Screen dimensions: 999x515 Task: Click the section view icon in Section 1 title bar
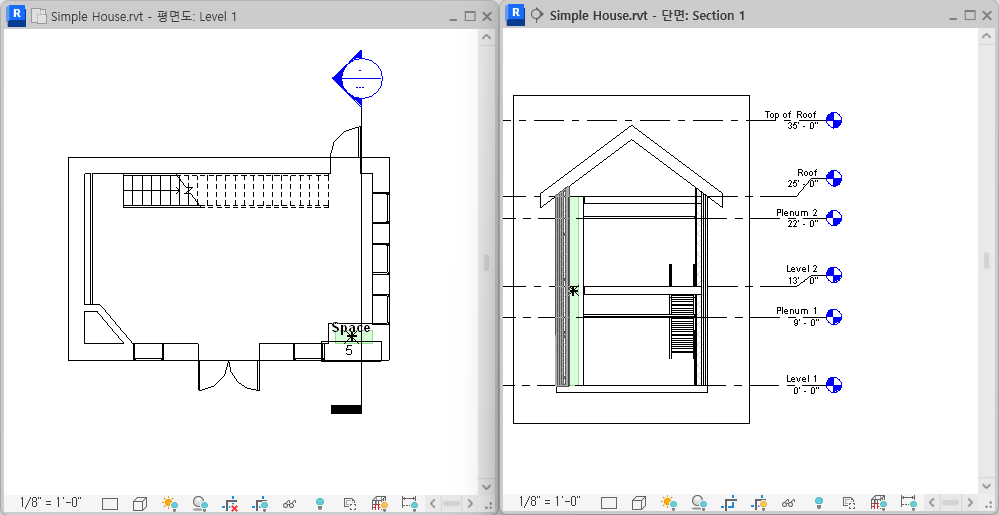538,15
